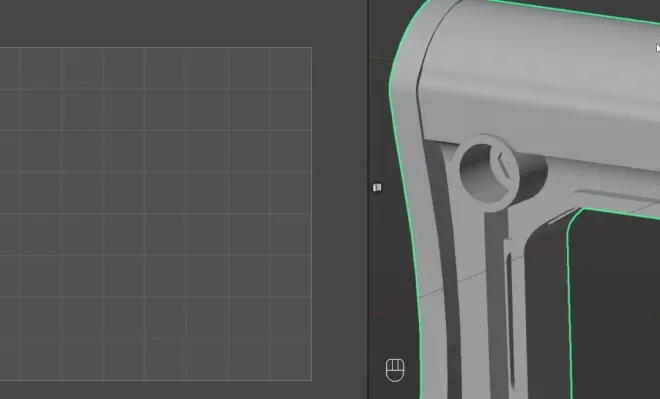Click the small white square icon at viewport edge
This screenshot has height=399, width=660.
pos(377,187)
